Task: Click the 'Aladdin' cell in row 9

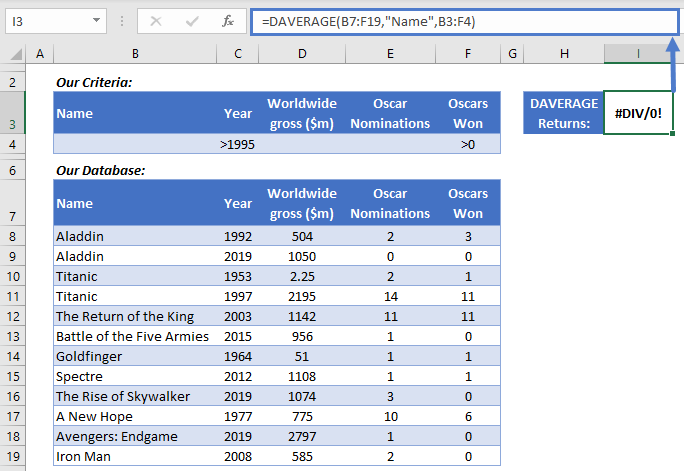Action: pos(135,256)
